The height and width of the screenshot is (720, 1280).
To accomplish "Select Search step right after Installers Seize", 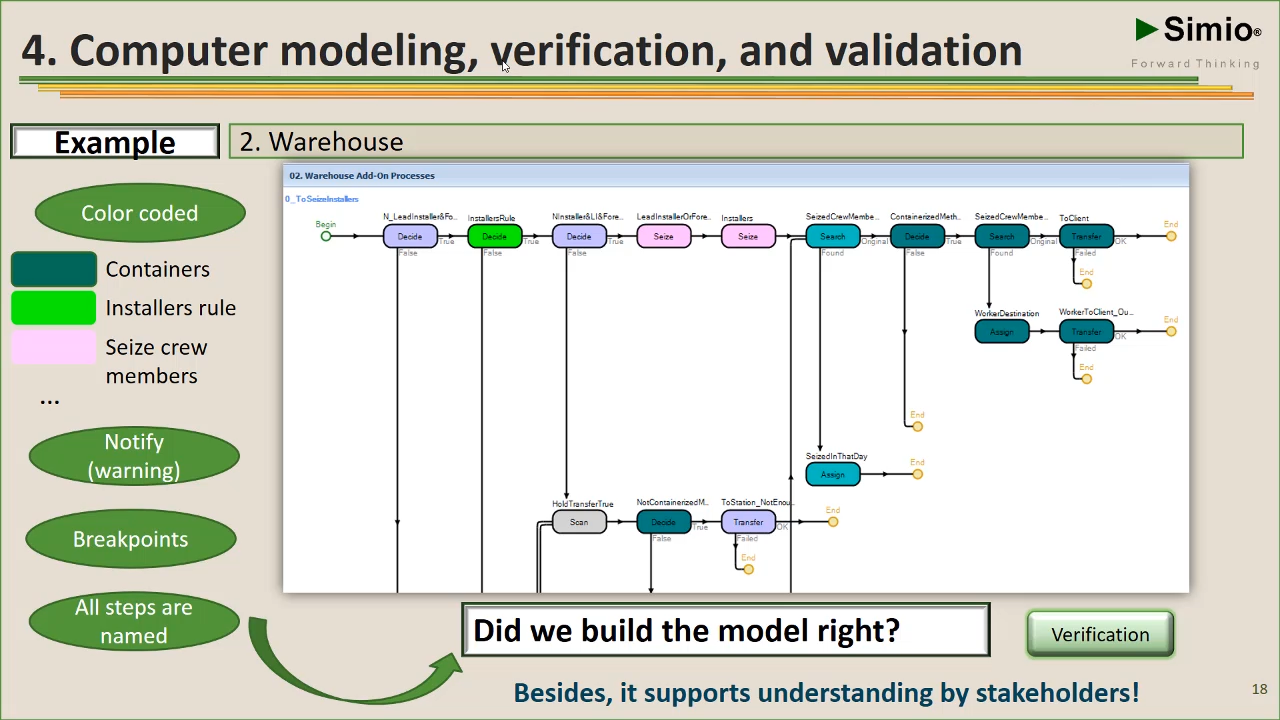I will 833,237.
